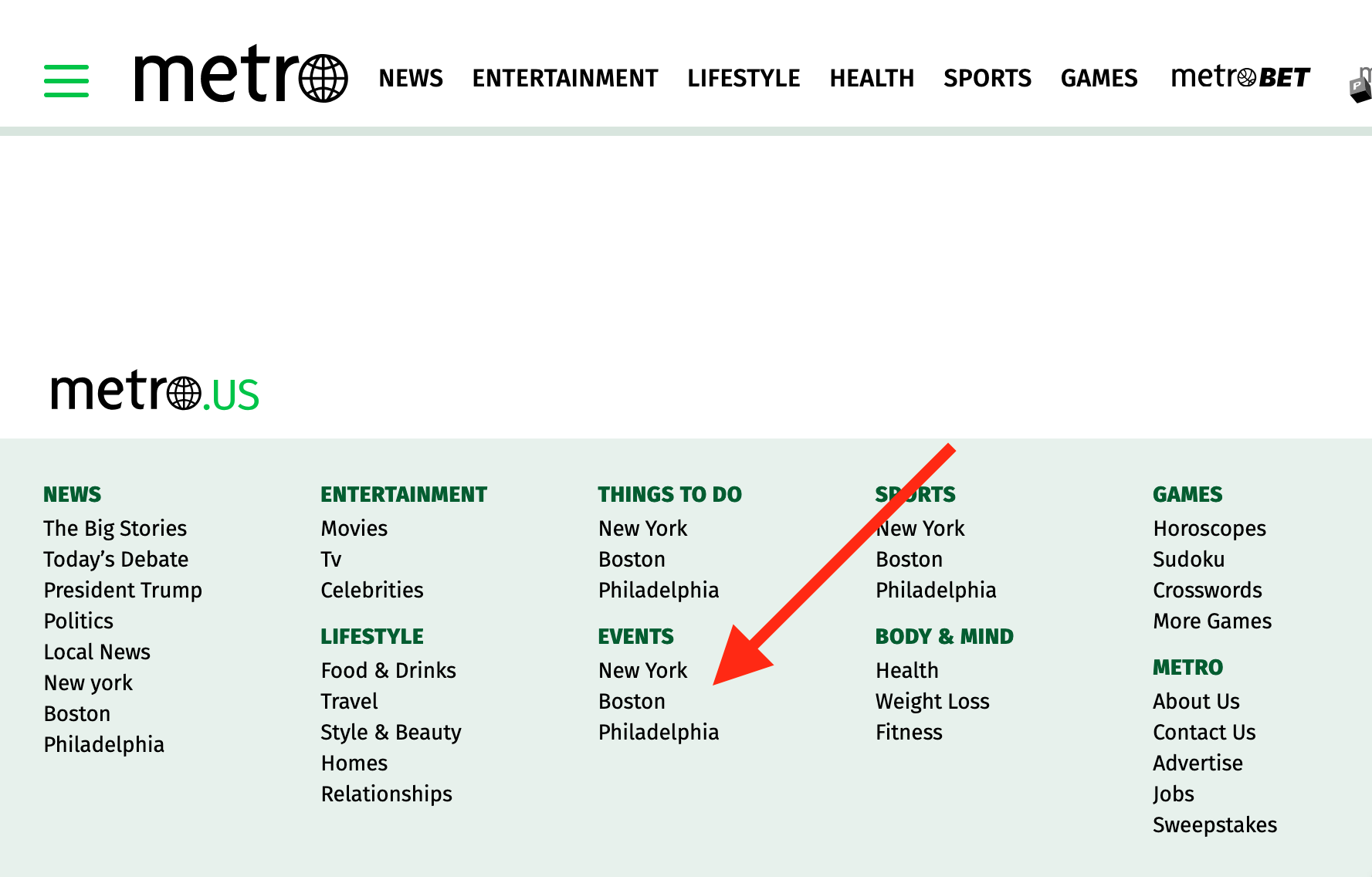Open the metroBET logo link
Screen dimensions: 1372x877
[x=1241, y=77]
